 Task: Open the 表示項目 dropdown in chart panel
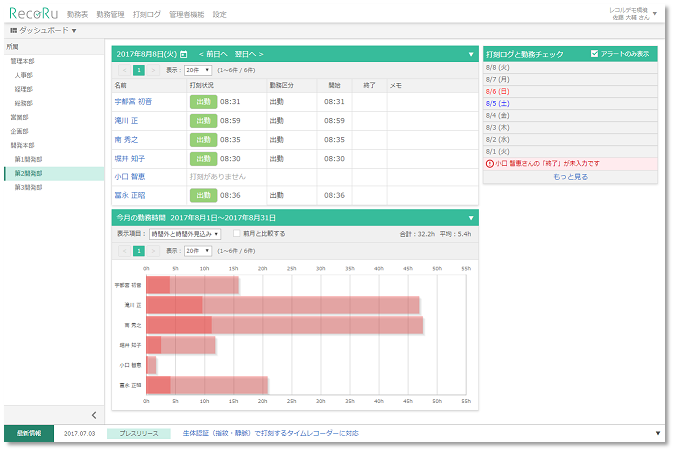coord(185,233)
